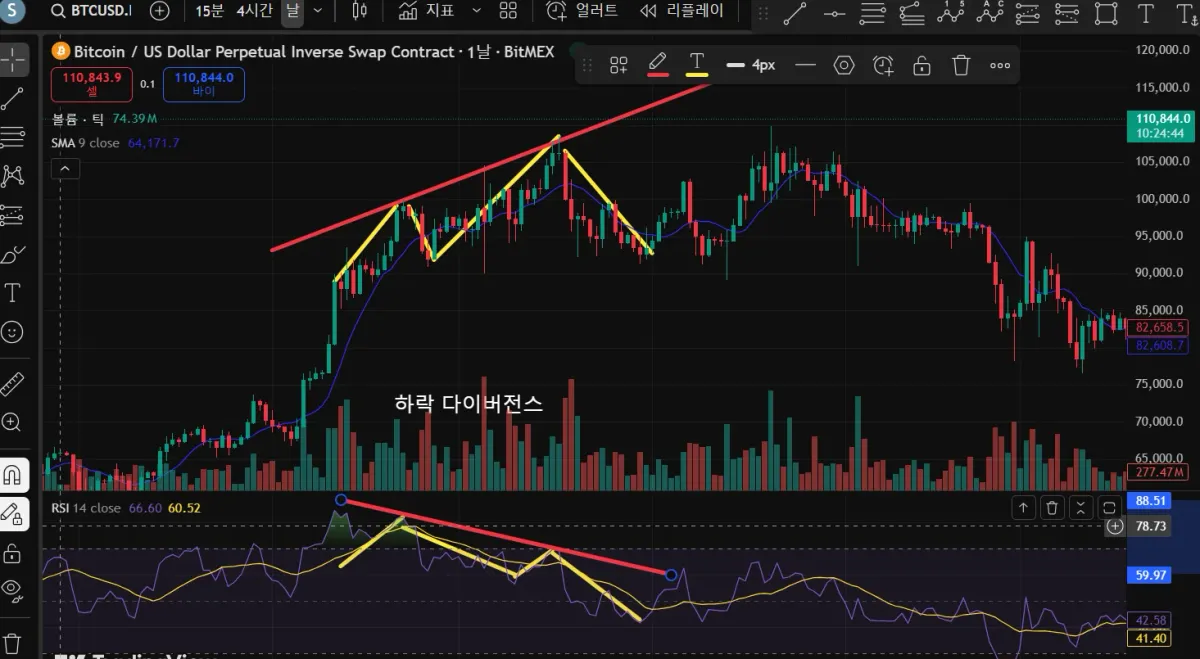The width and height of the screenshot is (1200, 659).
Task: Open the brush drawing tool
Action: coord(13,254)
